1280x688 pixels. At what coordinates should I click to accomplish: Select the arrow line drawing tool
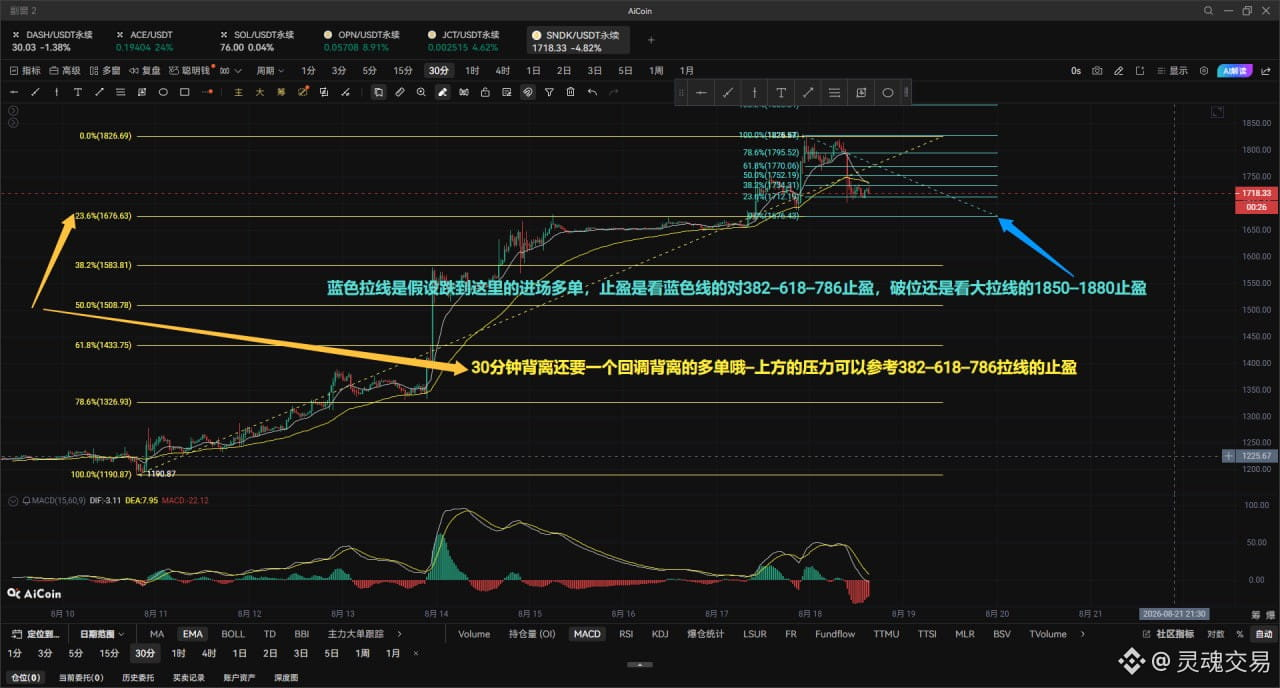pyautogui.click(x=99, y=92)
